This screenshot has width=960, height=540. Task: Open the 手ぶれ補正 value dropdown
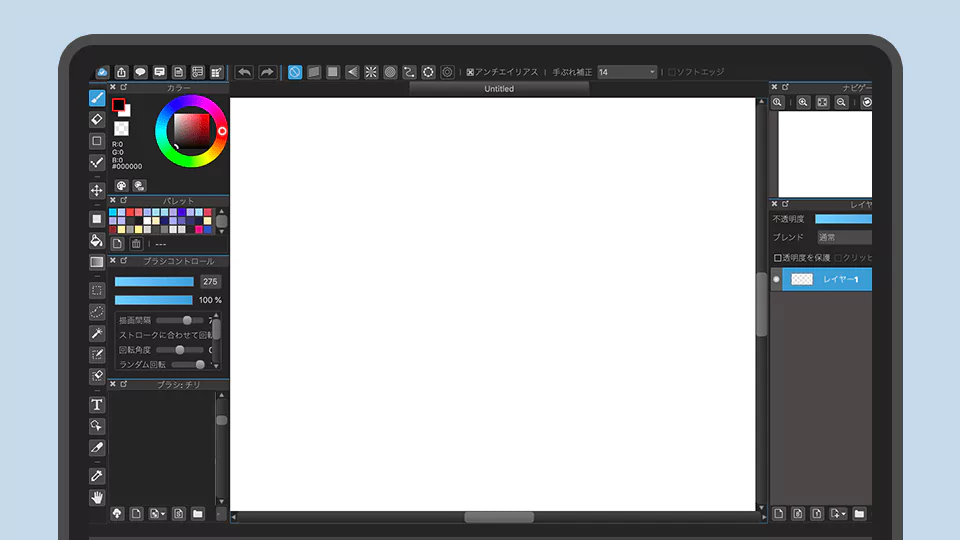pos(627,72)
